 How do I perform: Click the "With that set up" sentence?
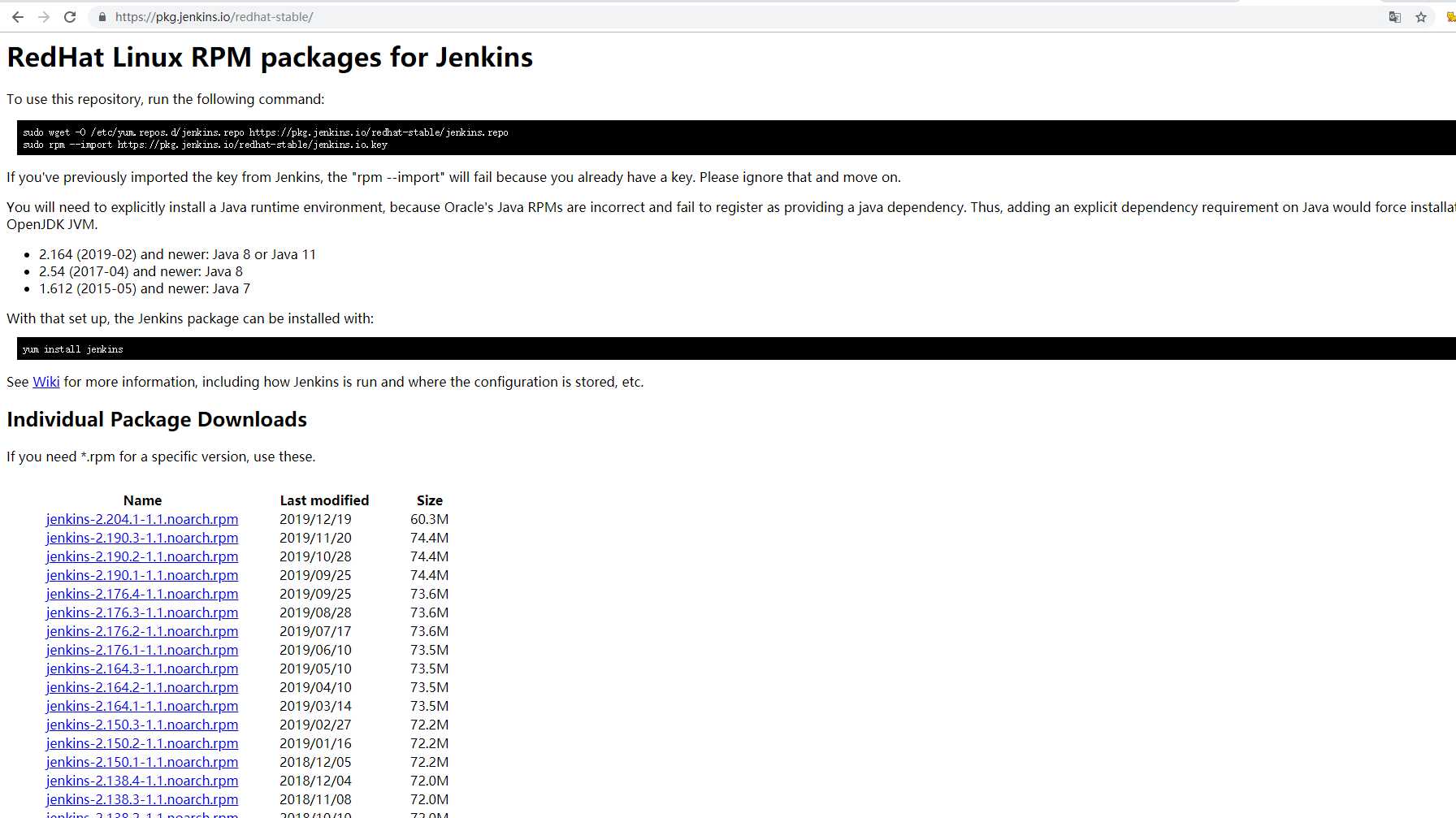pos(190,318)
